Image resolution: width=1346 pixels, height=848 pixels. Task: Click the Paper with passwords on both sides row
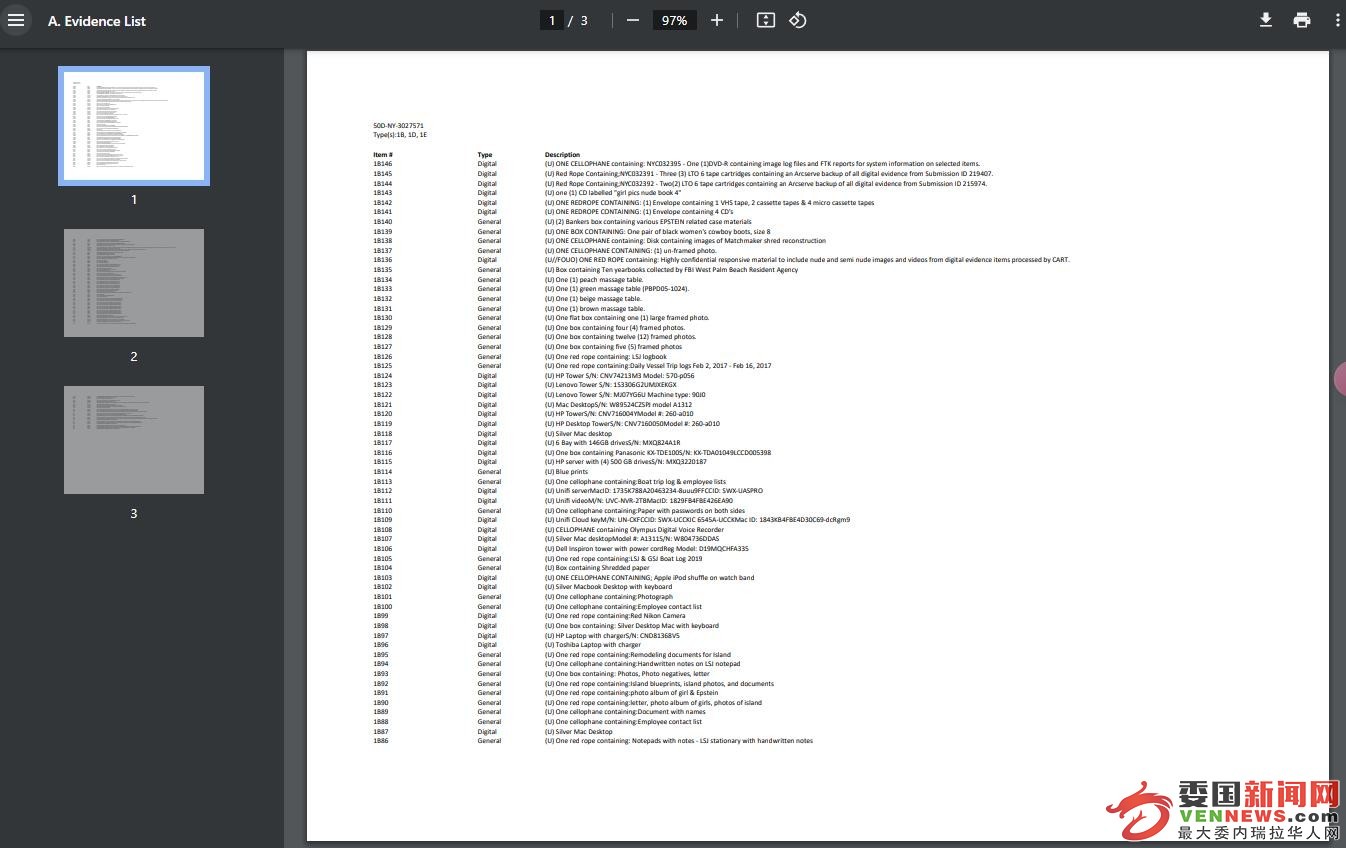(x=644, y=511)
